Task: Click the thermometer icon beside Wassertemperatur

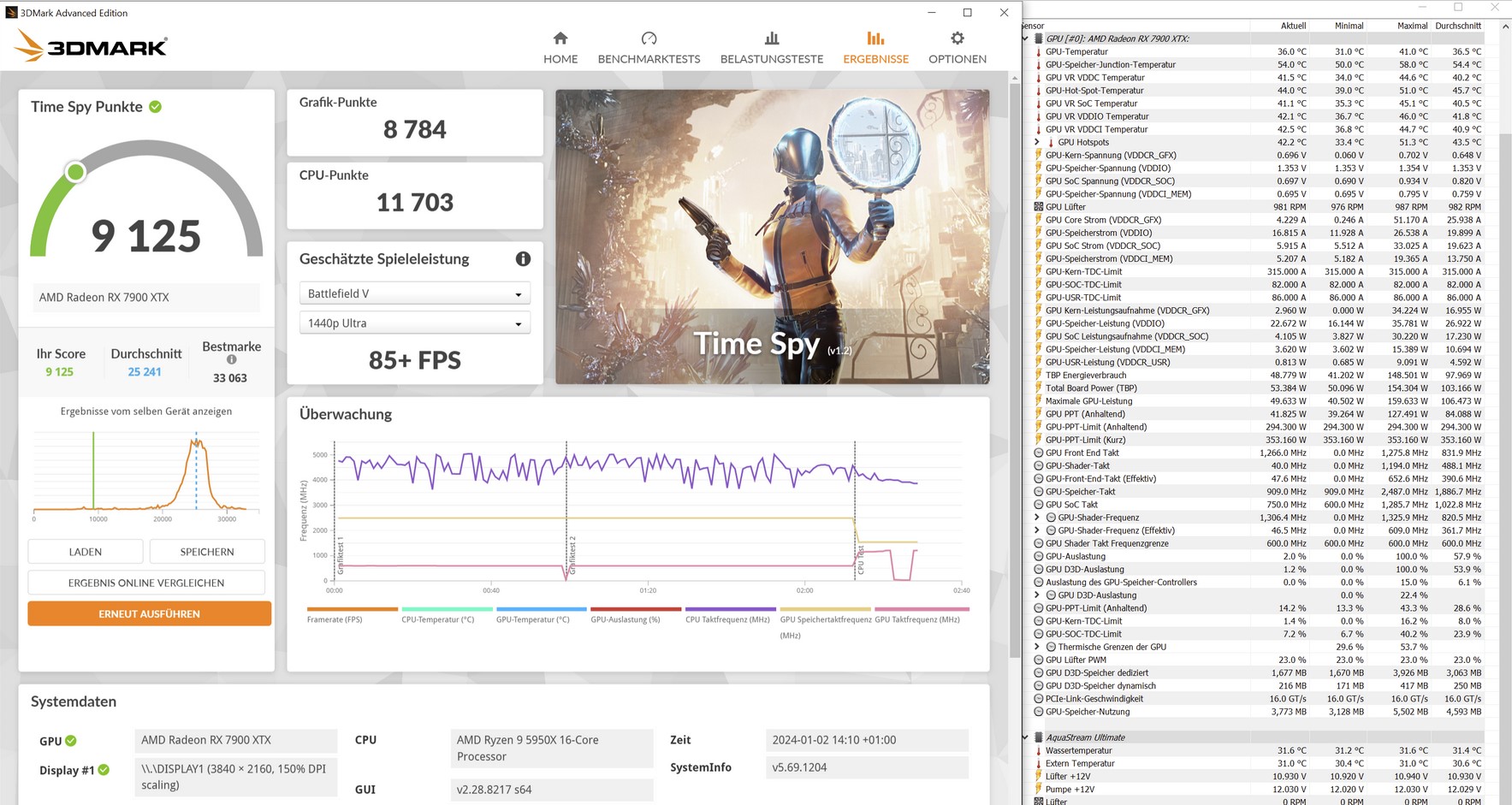Action: (1039, 751)
